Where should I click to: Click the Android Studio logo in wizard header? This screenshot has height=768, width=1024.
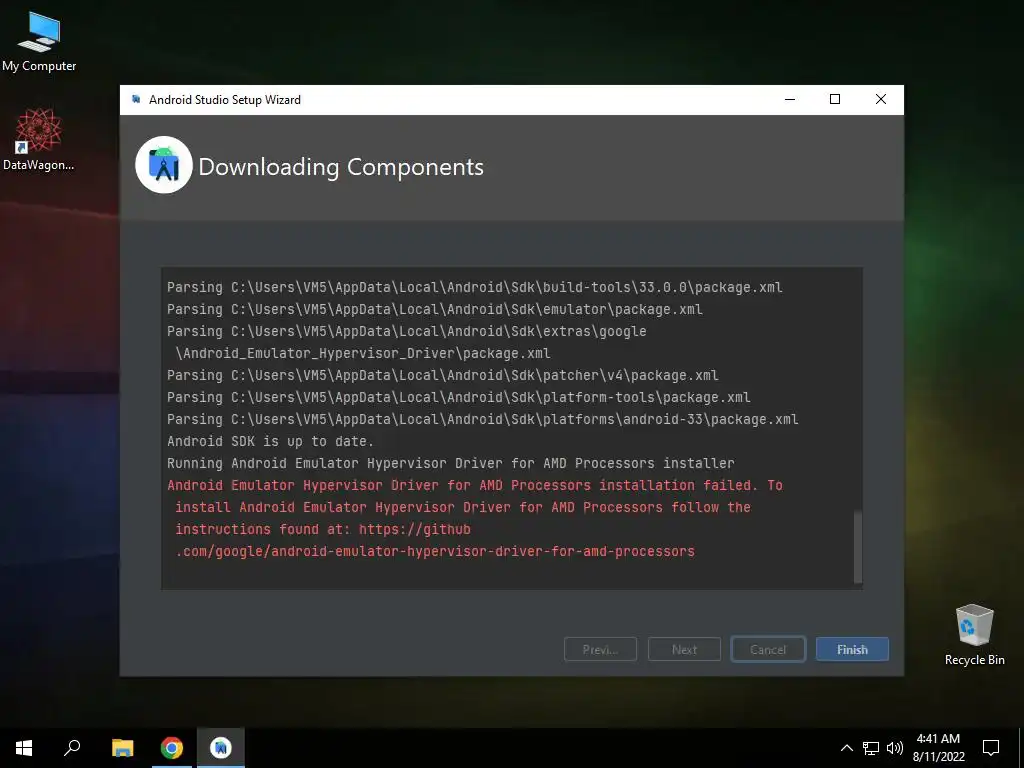164,165
